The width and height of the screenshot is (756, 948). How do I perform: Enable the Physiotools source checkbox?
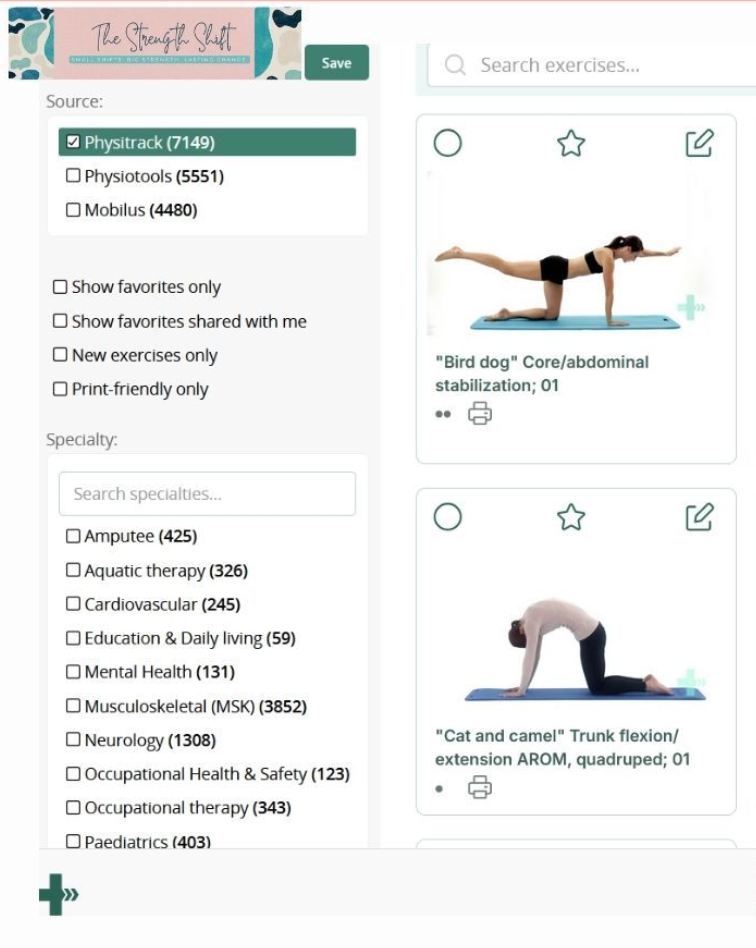tap(73, 176)
